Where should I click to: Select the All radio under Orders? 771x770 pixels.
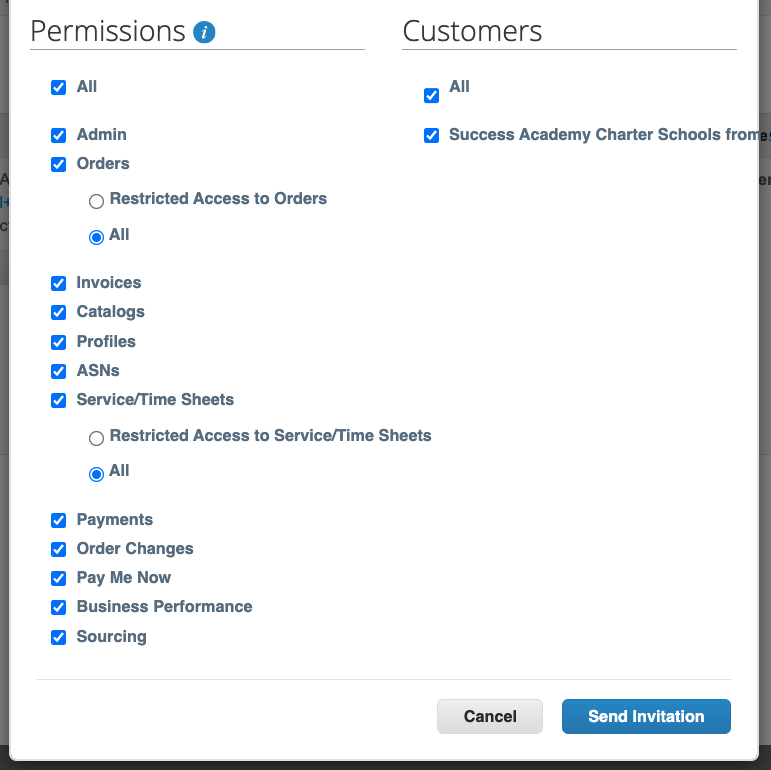click(x=97, y=237)
